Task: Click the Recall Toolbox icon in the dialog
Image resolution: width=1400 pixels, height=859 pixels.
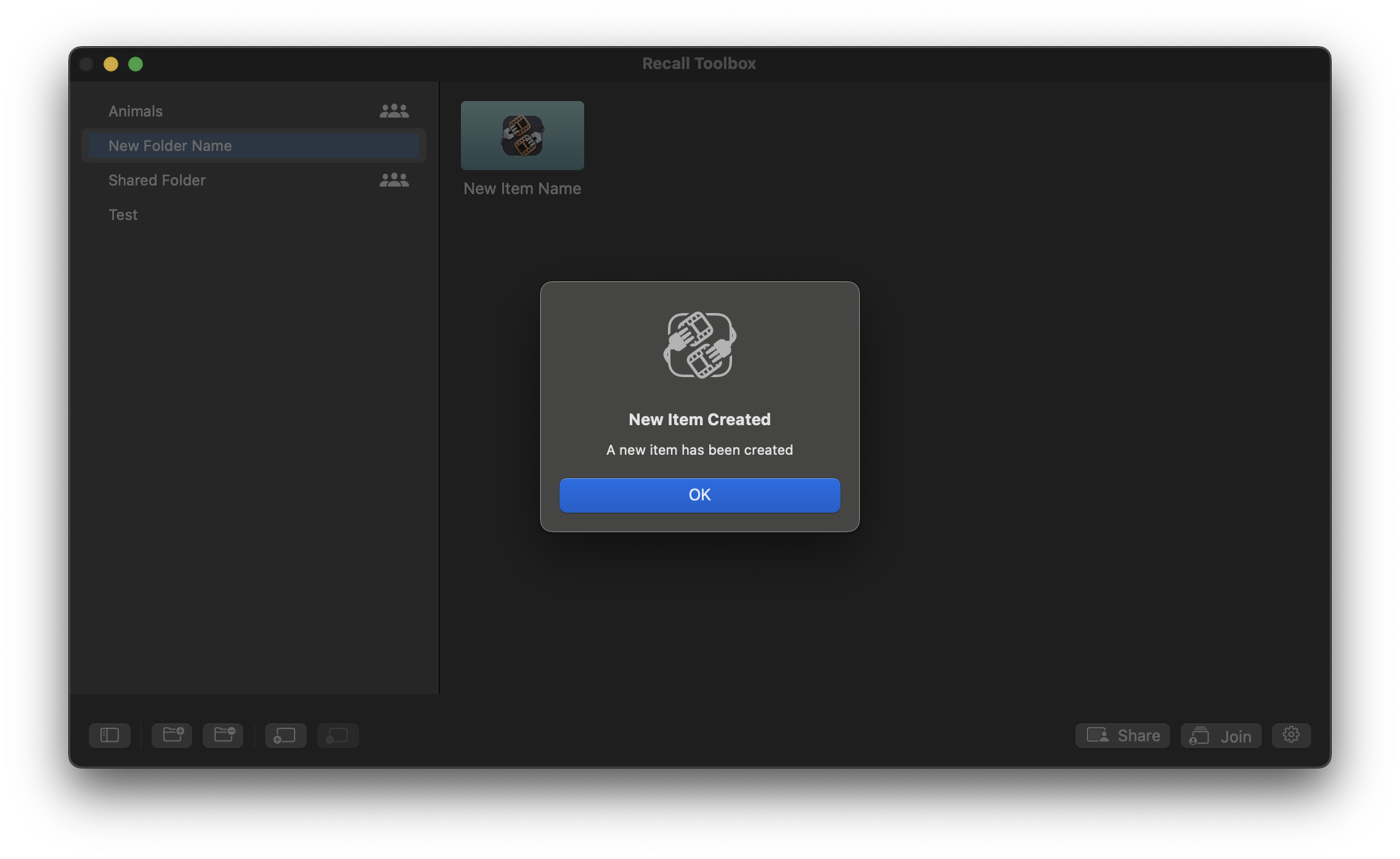Action: (x=699, y=345)
